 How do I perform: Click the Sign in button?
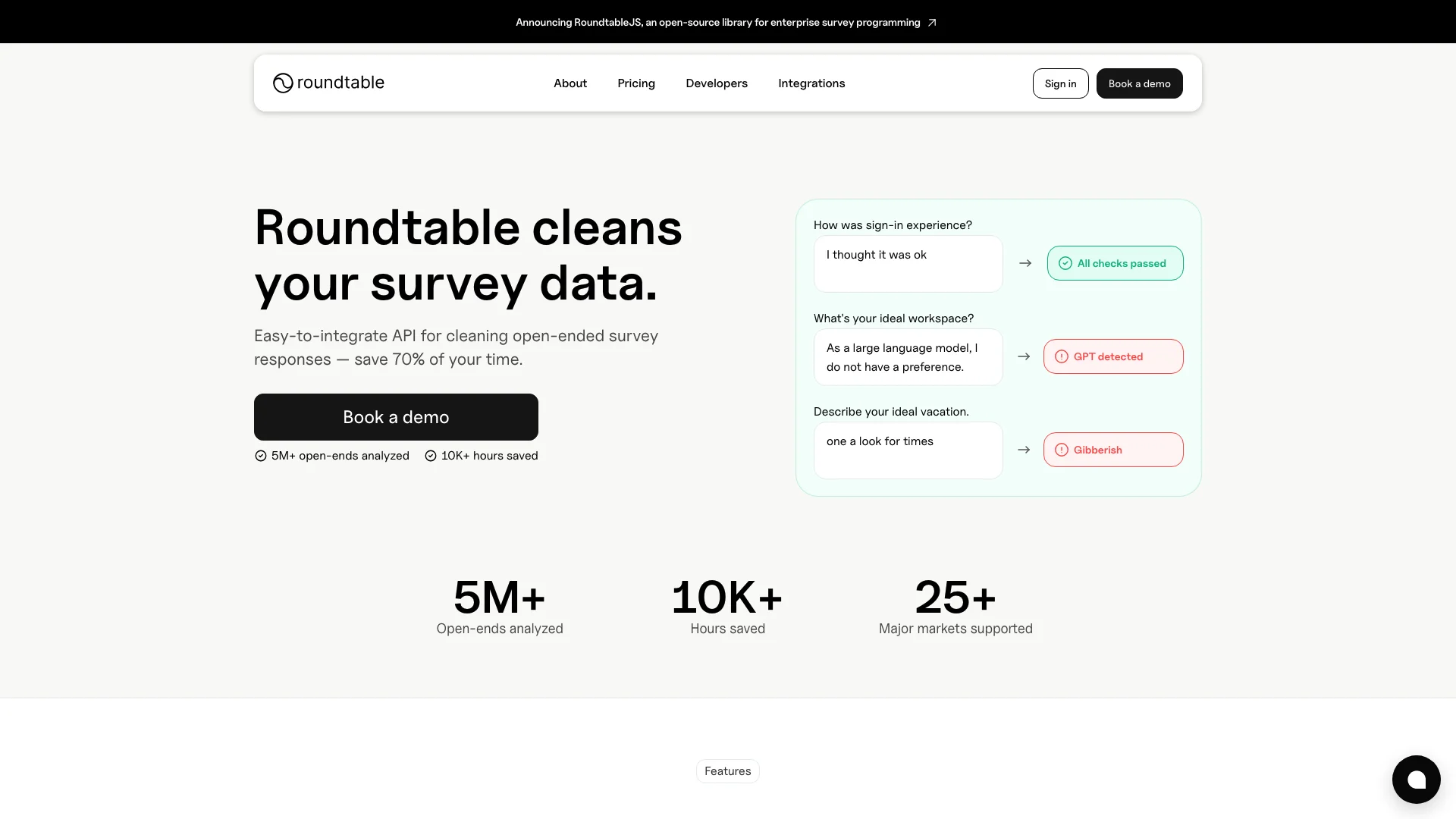pos(1060,83)
